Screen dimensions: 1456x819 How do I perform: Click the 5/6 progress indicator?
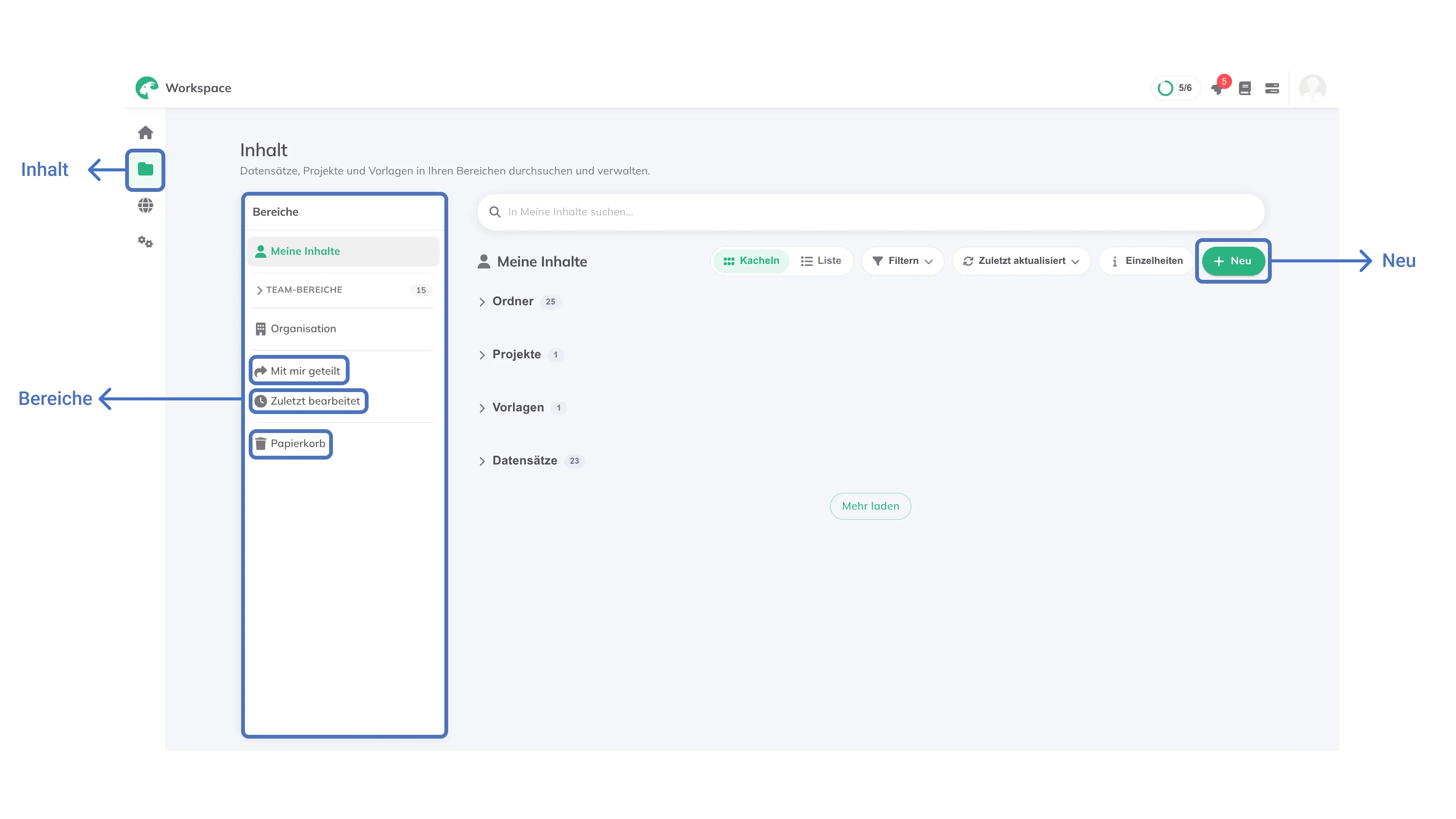pyautogui.click(x=1175, y=88)
